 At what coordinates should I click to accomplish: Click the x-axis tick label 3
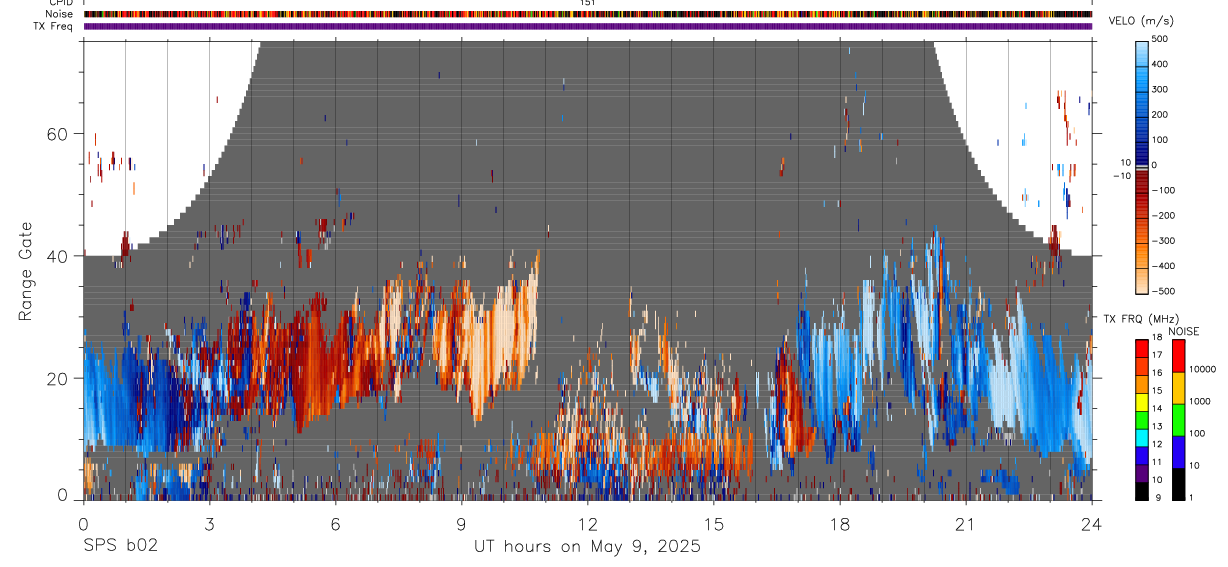pos(209,524)
